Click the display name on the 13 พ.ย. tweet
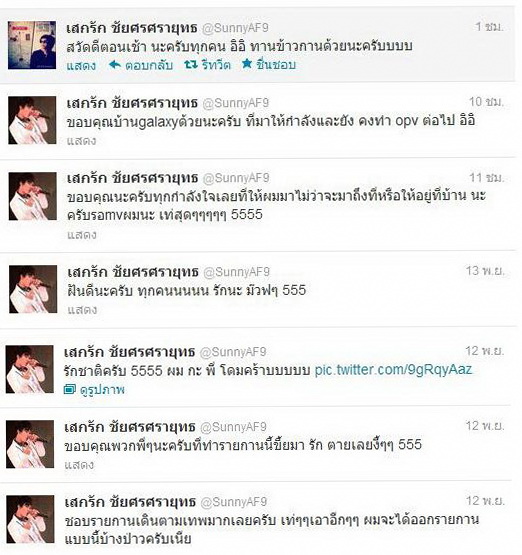522x555 pixels. click(x=133, y=272)
